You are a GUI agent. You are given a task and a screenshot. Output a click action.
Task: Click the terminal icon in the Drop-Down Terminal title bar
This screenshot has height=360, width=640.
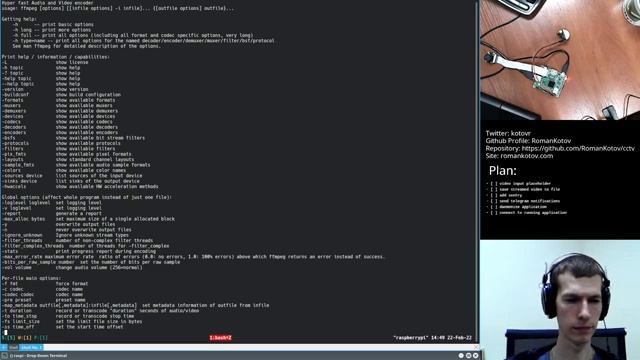point(4,356)
